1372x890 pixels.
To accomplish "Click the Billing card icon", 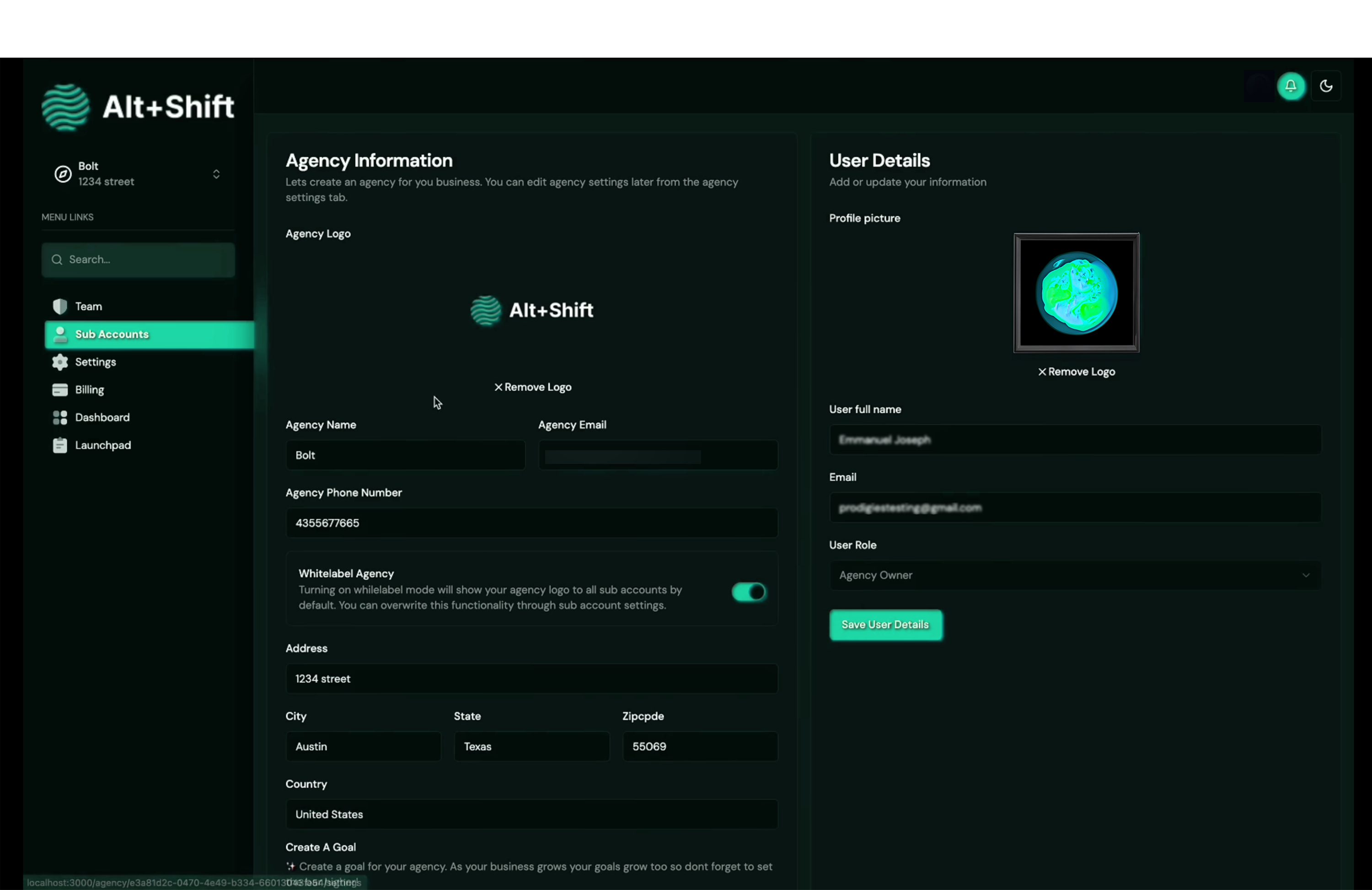I will pyautogui.click(x=60, y=390).
